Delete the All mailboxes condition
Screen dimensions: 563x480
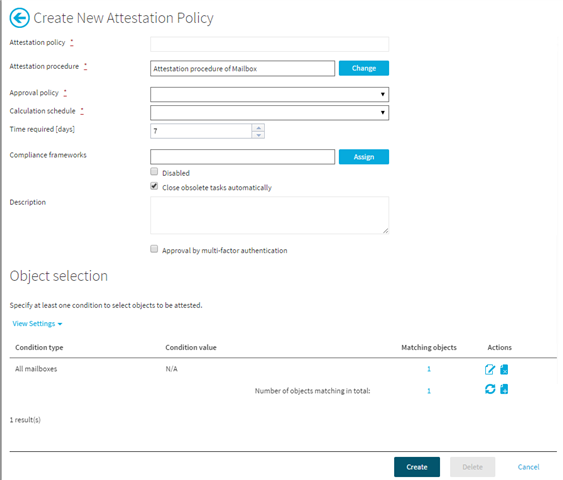pos(504,369)
